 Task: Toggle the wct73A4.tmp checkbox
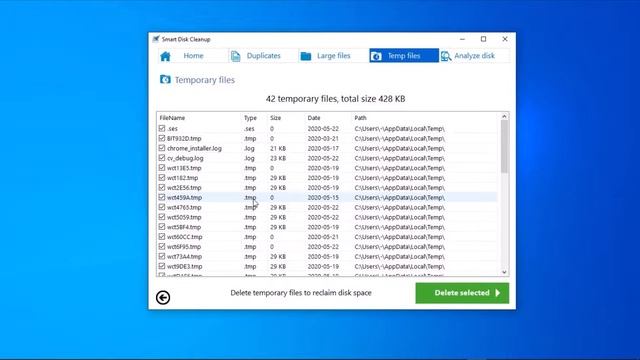coord(162,256)
